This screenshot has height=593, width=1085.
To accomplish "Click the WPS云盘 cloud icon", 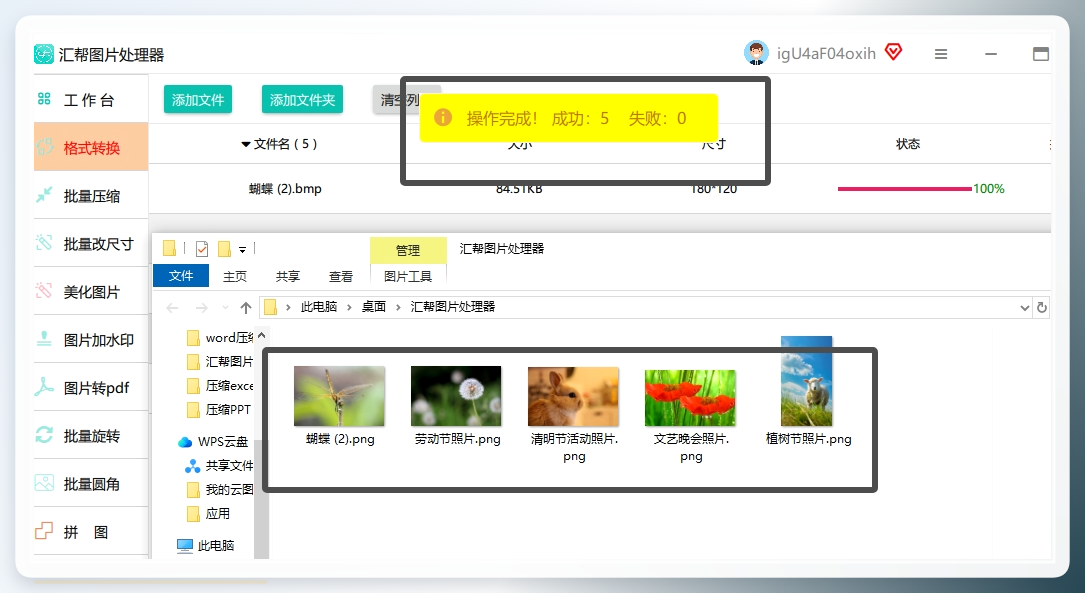I will 185,441.
